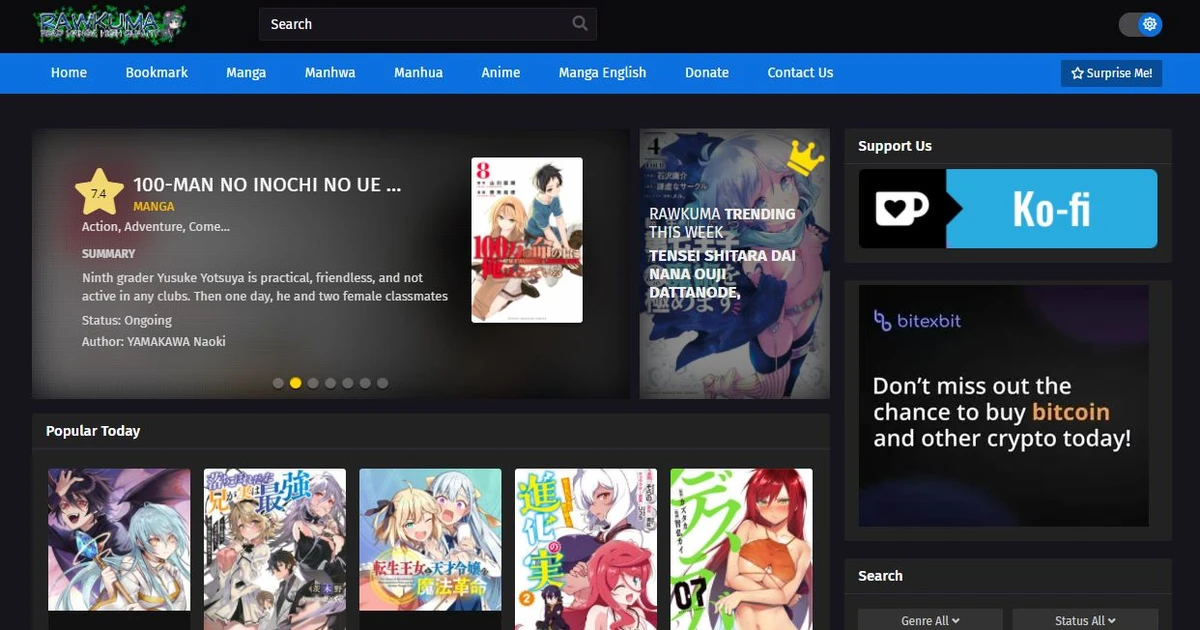Click the bitexbit logo in the ad
Screen dimensions: 1200x630
click(917, 321)
